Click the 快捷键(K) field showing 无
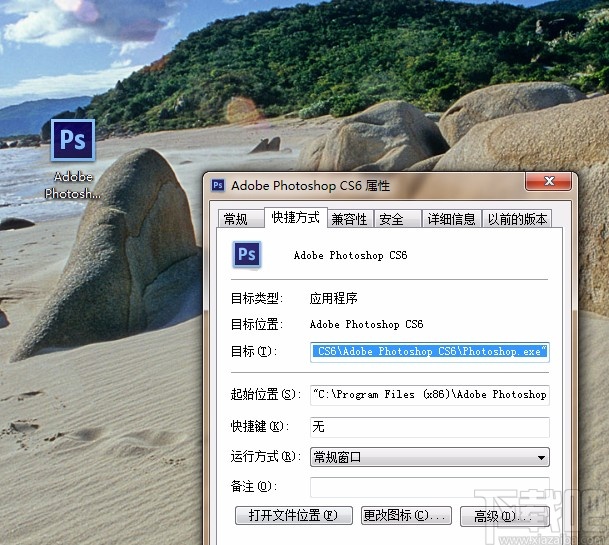The image size is (609, 545). pyautogui.click(x=430, y=427)
